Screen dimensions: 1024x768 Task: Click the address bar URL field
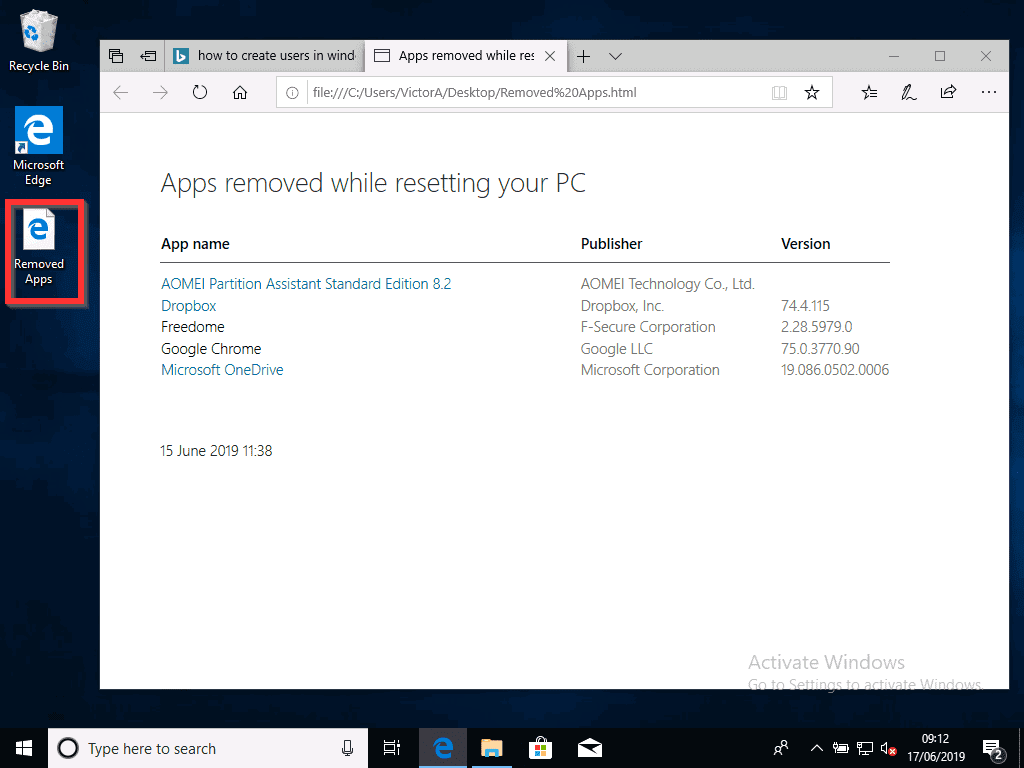[x=530, y=93]
